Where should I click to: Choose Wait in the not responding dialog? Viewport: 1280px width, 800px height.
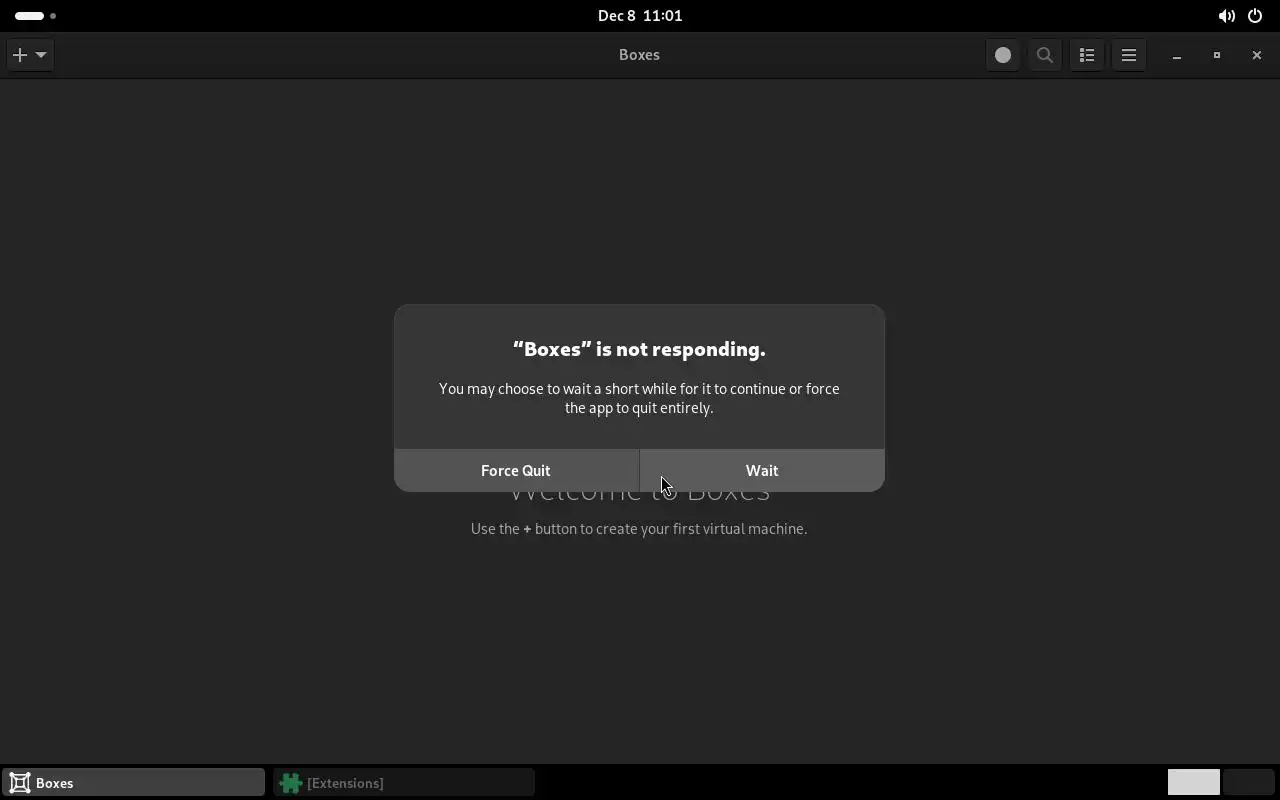762,470
